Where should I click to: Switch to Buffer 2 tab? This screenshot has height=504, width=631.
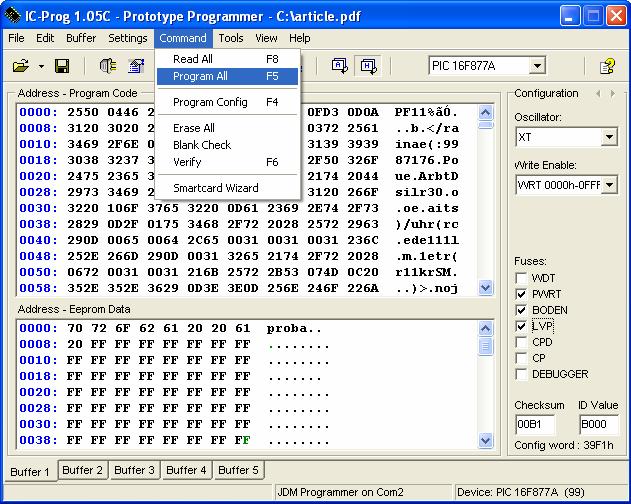(x=82, y=470)
